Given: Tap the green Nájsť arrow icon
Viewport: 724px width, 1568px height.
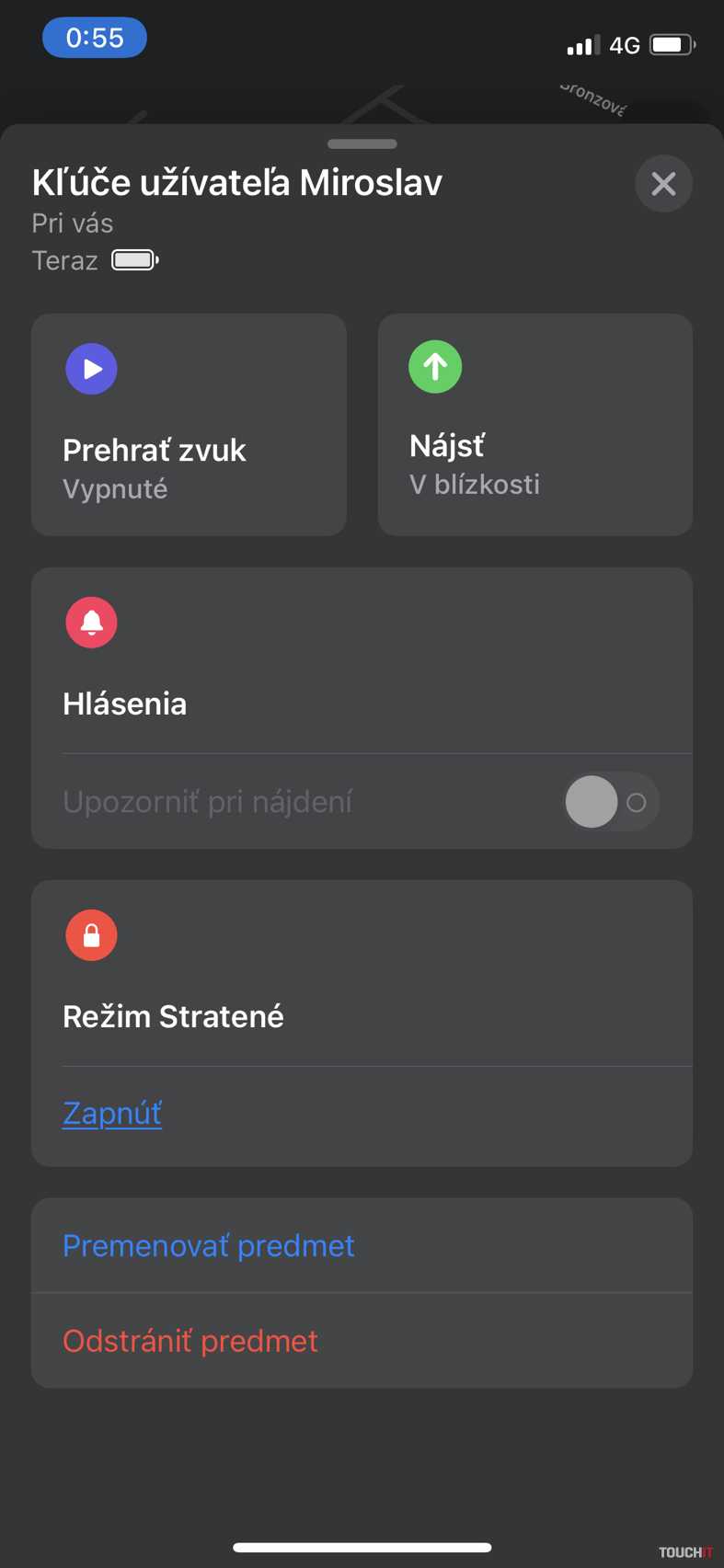Looking at the screenshot, I should (435, 367).
